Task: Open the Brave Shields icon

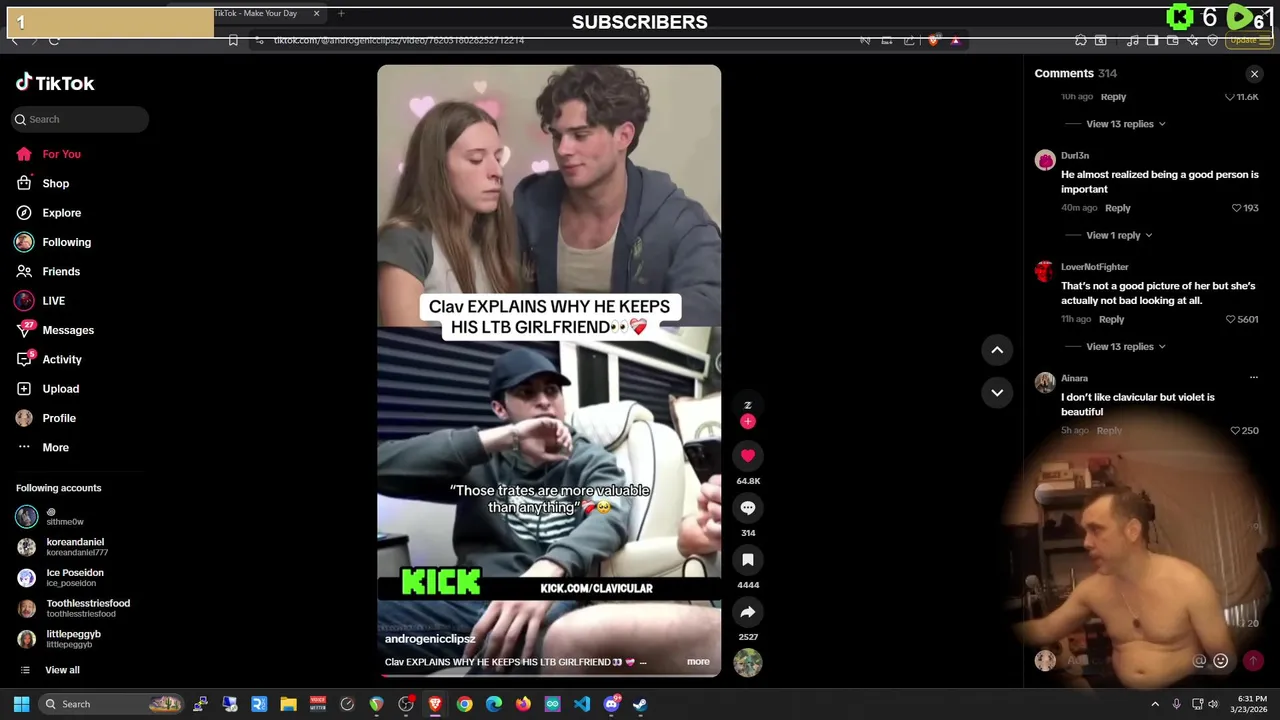Action: [x=933, y=40]
